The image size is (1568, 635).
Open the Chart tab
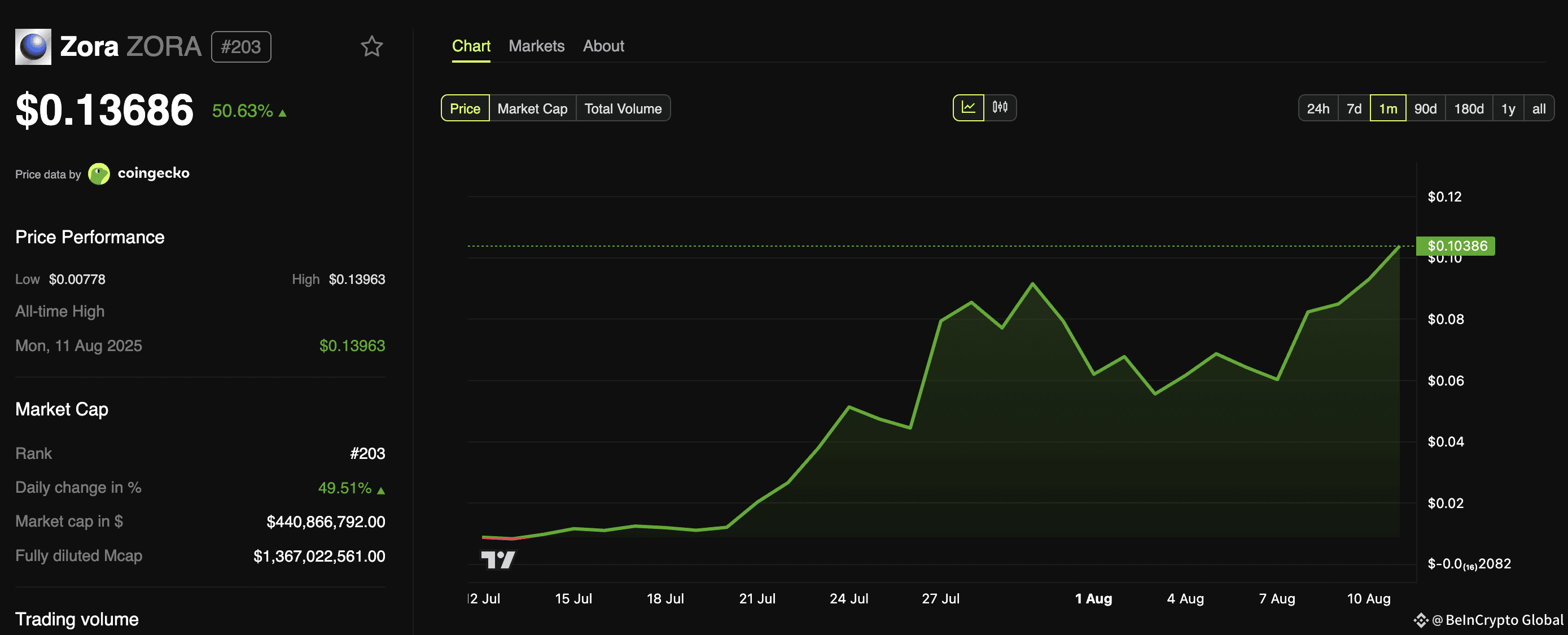pyautogui.click(x=471, y=46)
